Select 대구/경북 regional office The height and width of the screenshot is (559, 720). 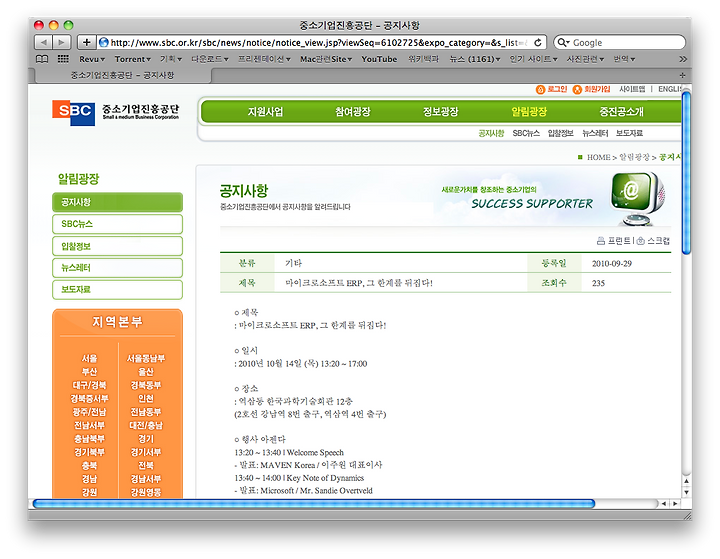click(x=89, y=385)
